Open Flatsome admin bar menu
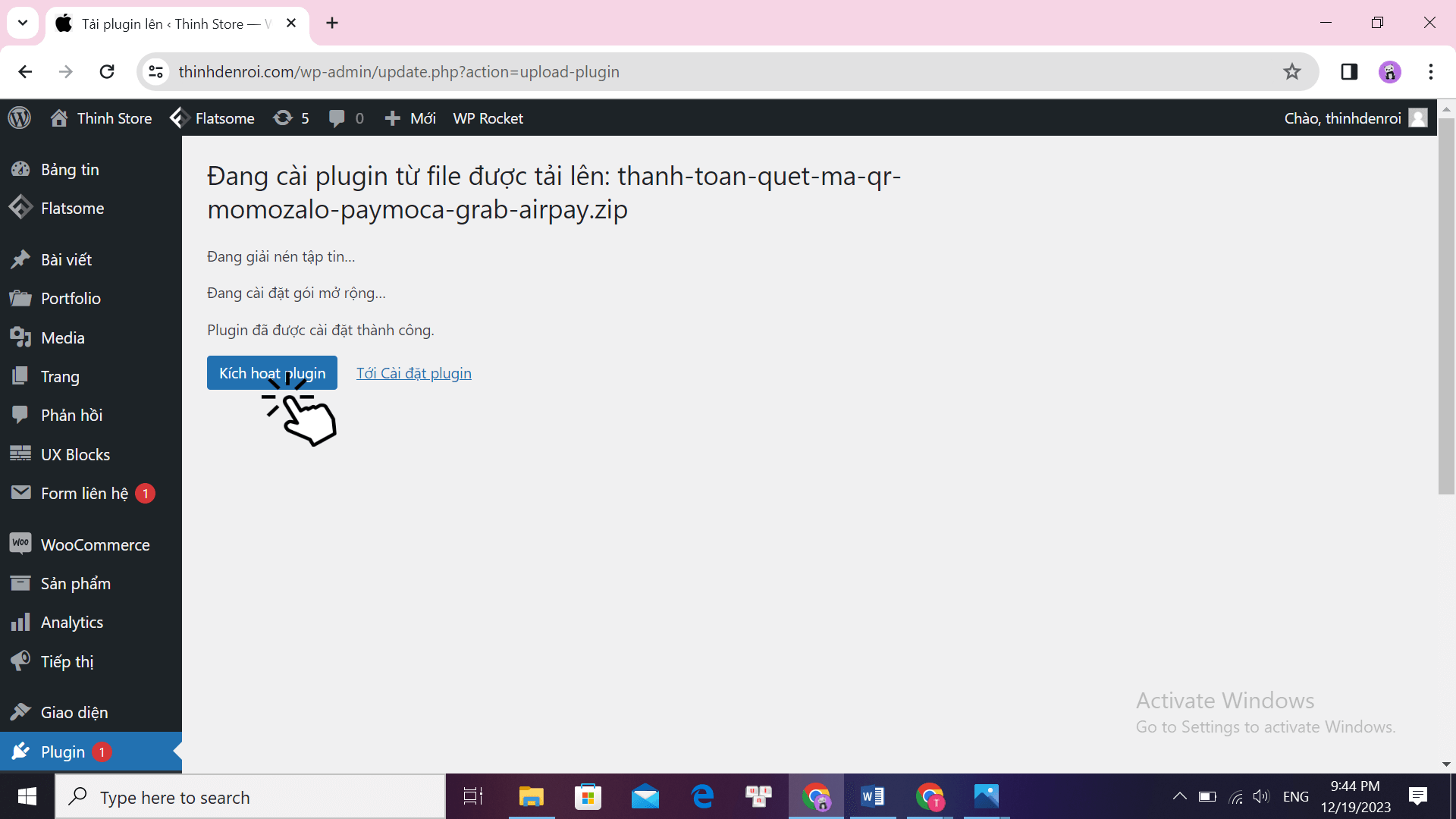The image size is (1456, 819). [212, 118]
